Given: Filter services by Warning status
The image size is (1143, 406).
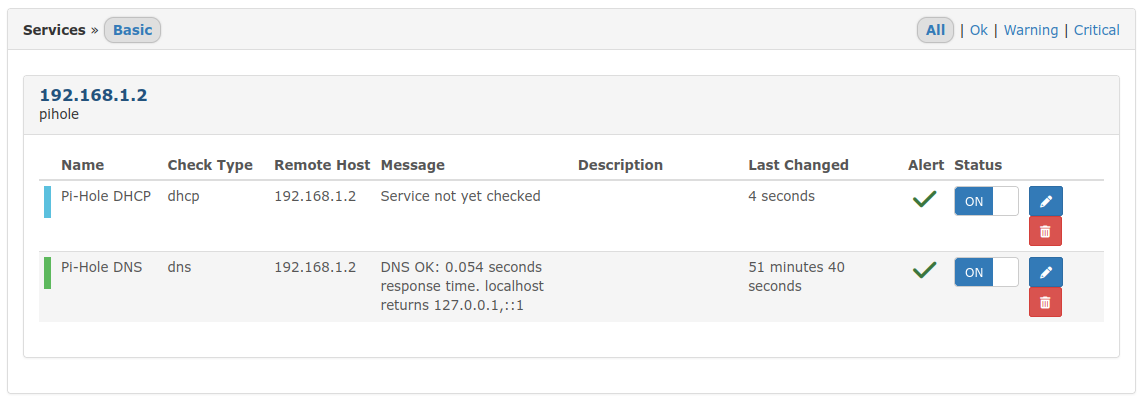Looking at the screenshot, I should (1031, 30).
